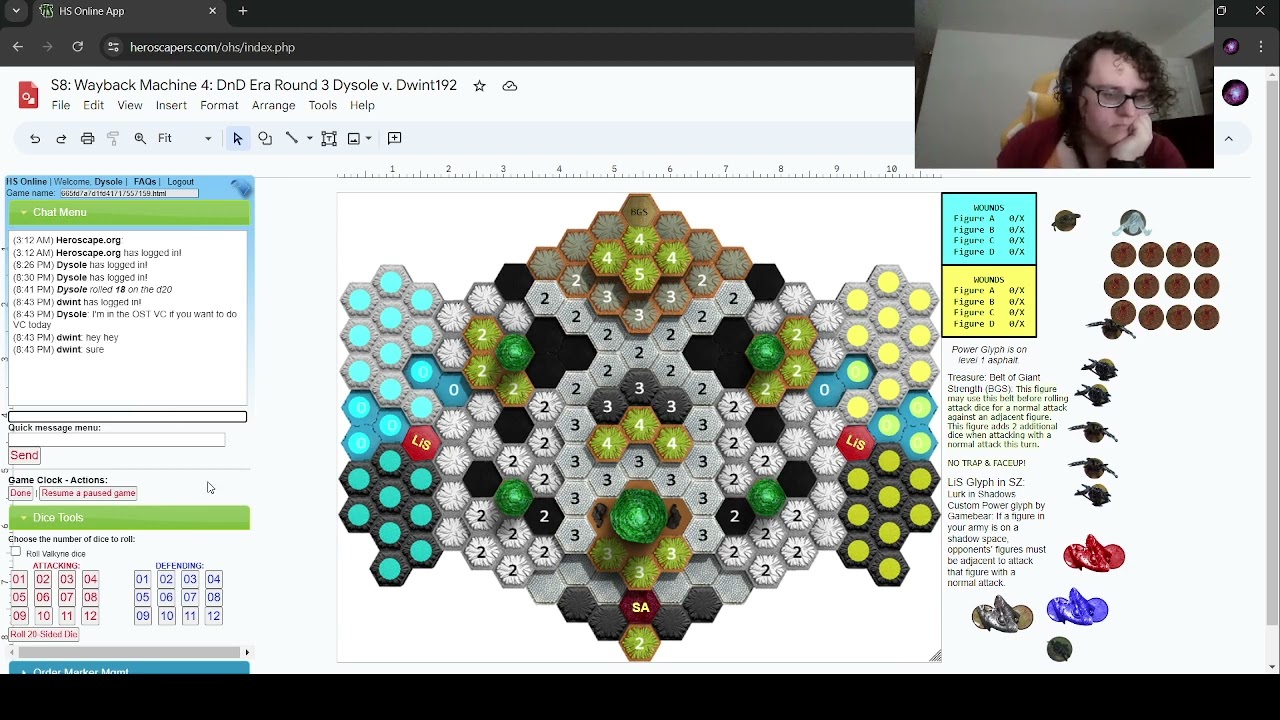Click the browser address bar URL
The width and height of the screenshot is (1280, 720).
coord(212,47)
